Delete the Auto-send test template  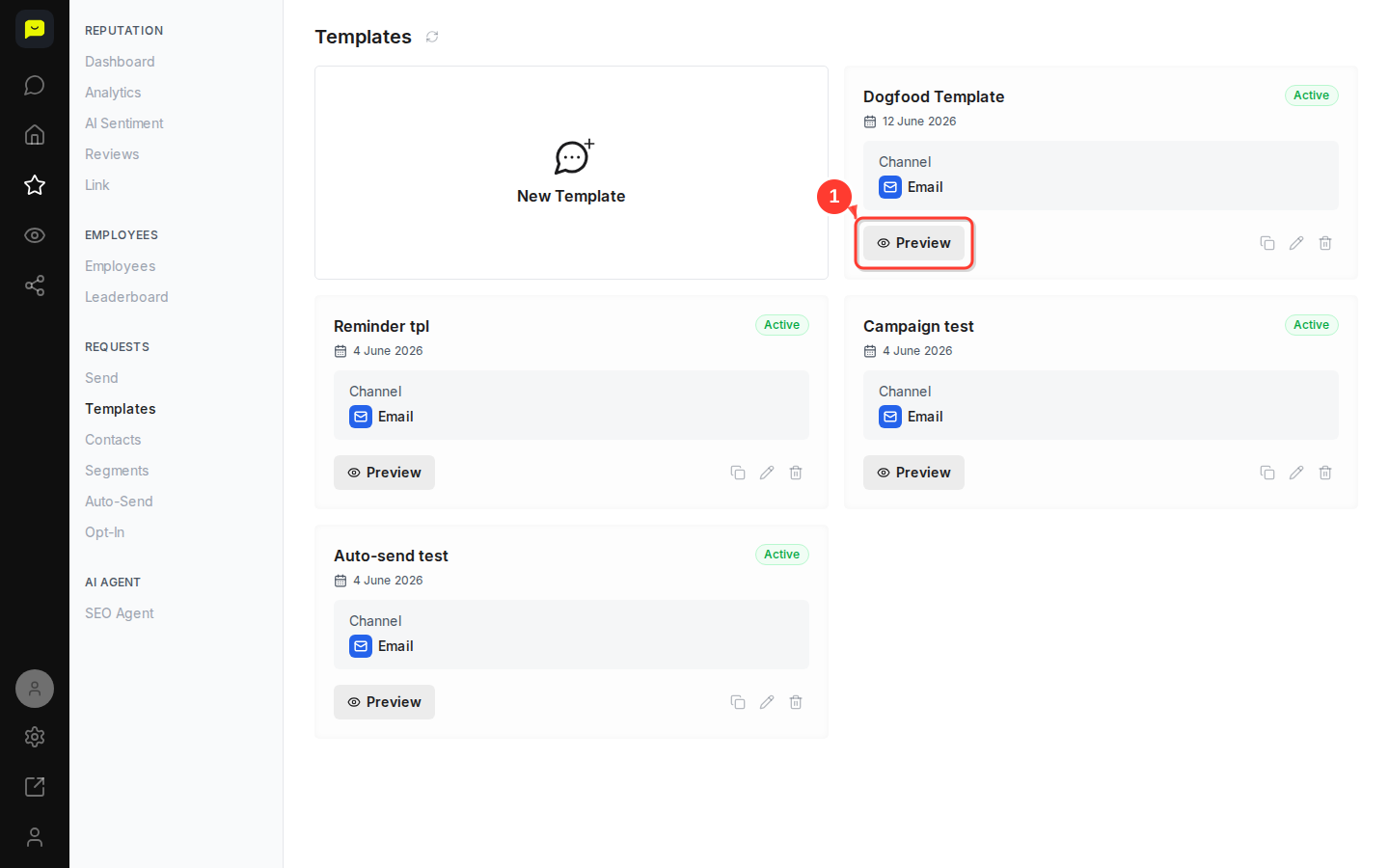[x=796, y=702]
